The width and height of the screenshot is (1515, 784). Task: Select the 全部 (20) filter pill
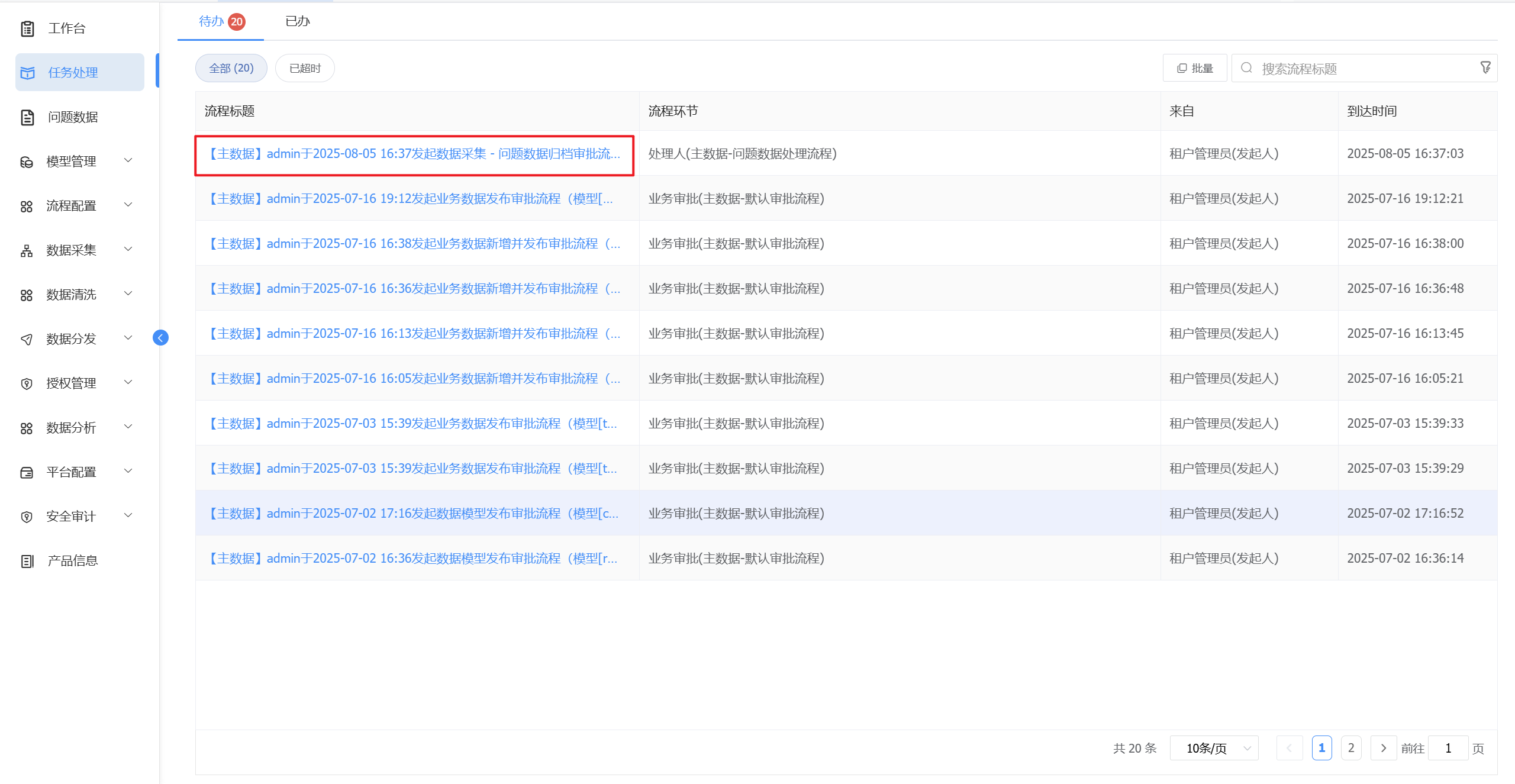pyautogui.click(x=231, y=69)
